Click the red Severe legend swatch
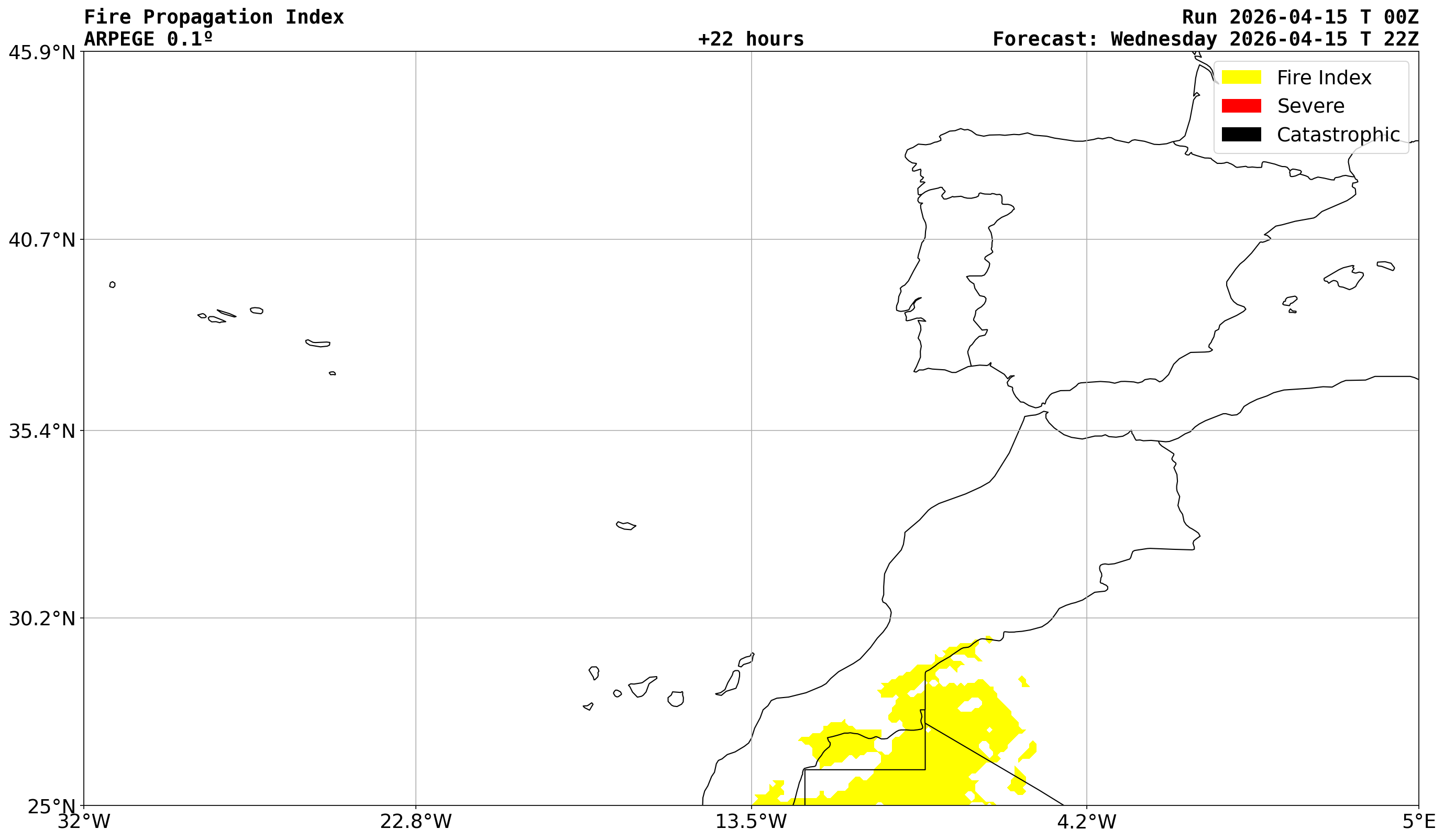 (x=1241, y=106)
